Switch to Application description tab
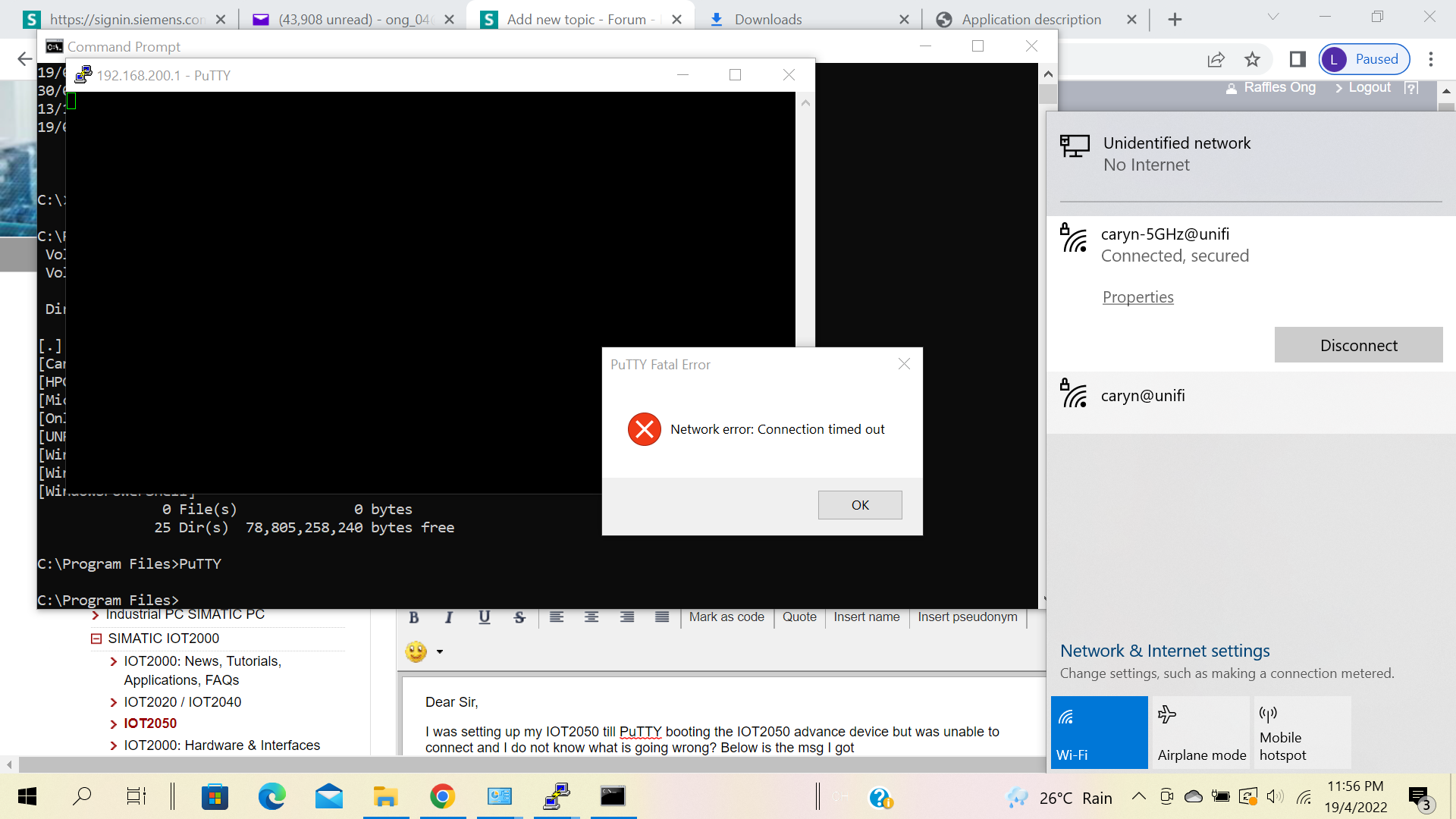 point(1031,20)
